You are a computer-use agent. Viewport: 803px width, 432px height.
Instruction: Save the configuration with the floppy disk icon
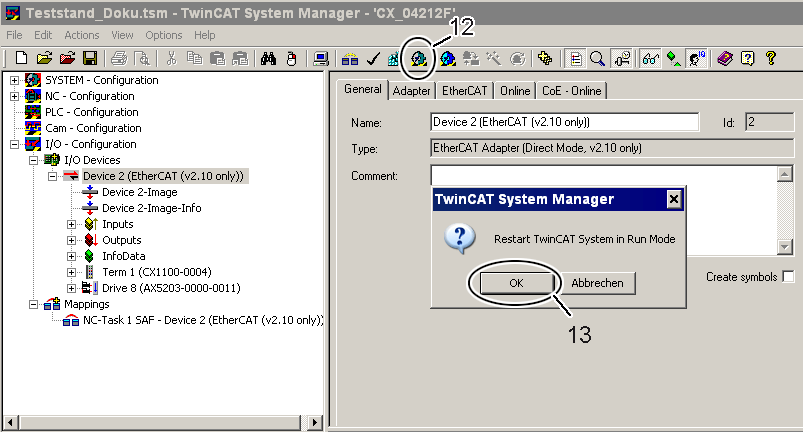tap(90, 58)
